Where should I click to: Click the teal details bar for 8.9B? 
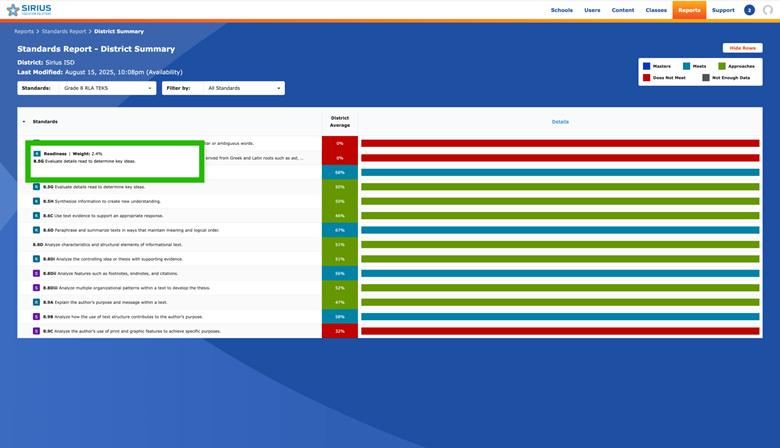click(560, 317)
